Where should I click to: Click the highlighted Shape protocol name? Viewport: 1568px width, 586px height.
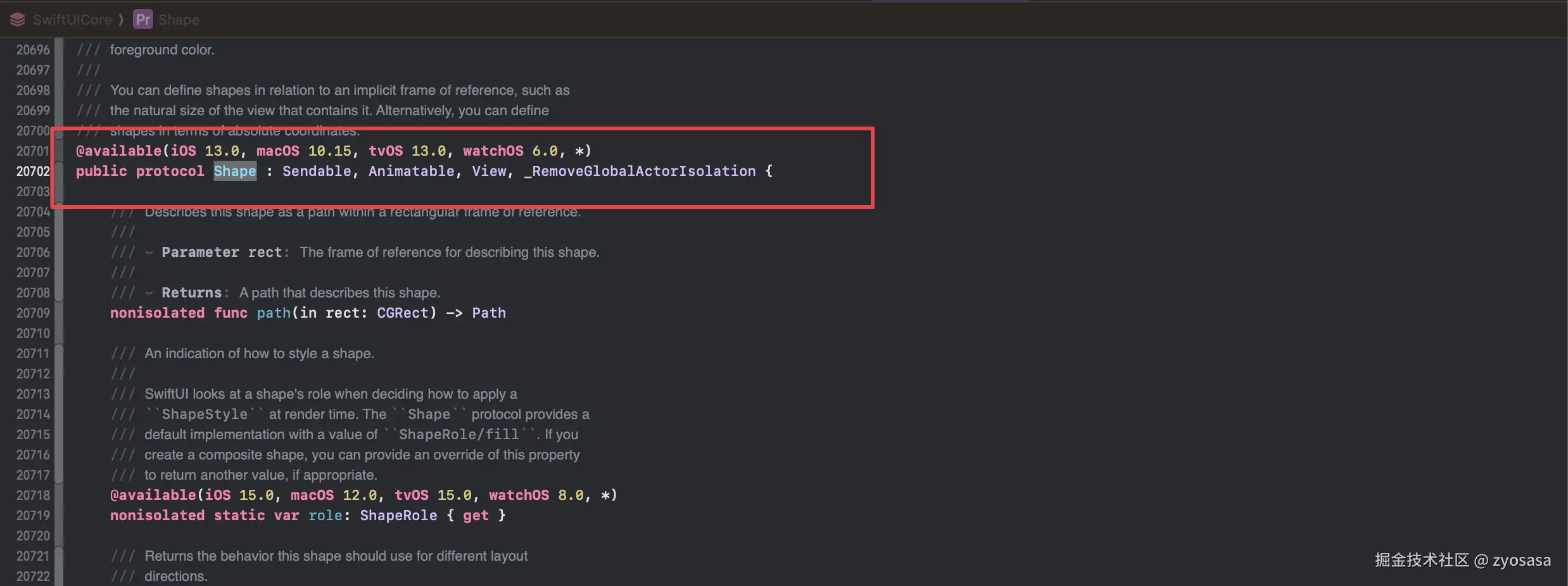coord(235,171)
